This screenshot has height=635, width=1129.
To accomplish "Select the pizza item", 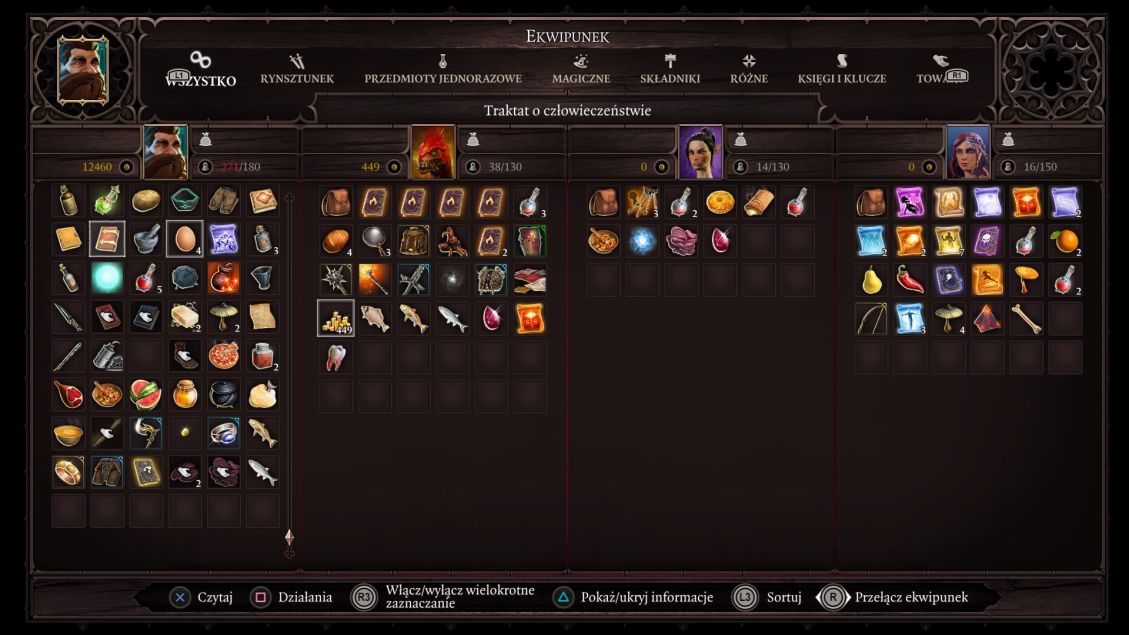I will click(224, 356).
